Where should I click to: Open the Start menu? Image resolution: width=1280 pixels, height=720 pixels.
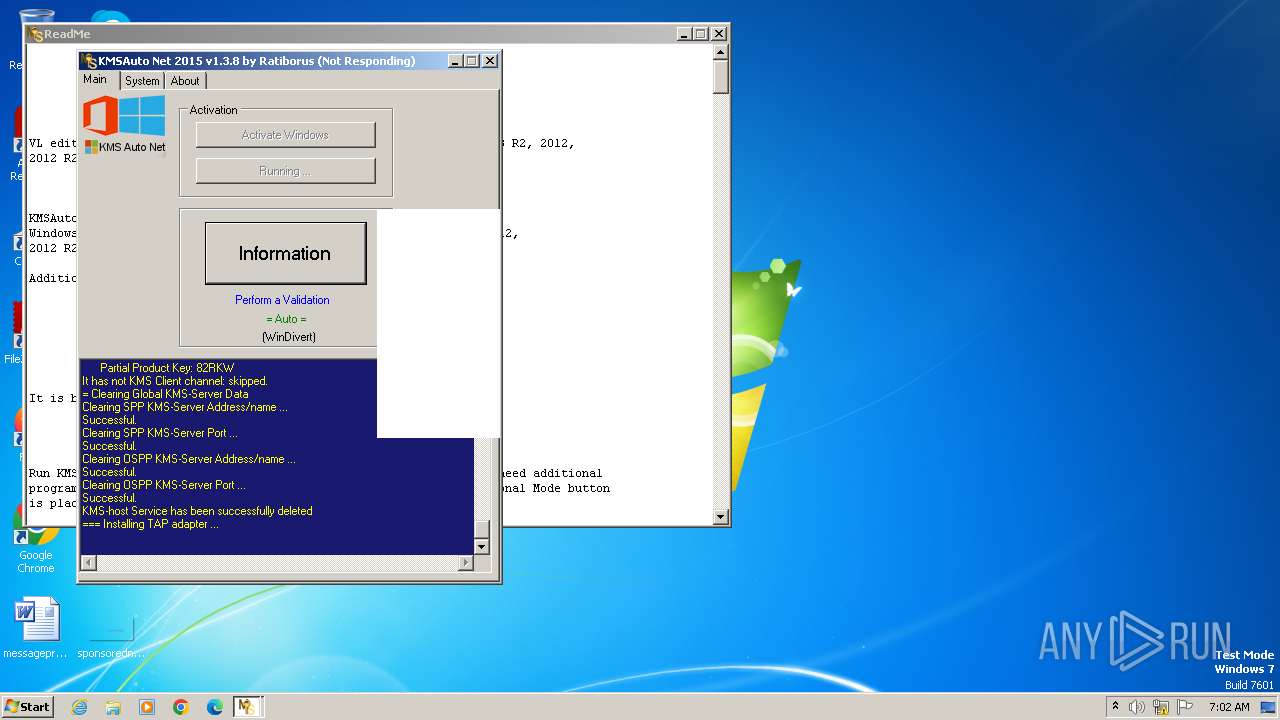pos(28,706)
